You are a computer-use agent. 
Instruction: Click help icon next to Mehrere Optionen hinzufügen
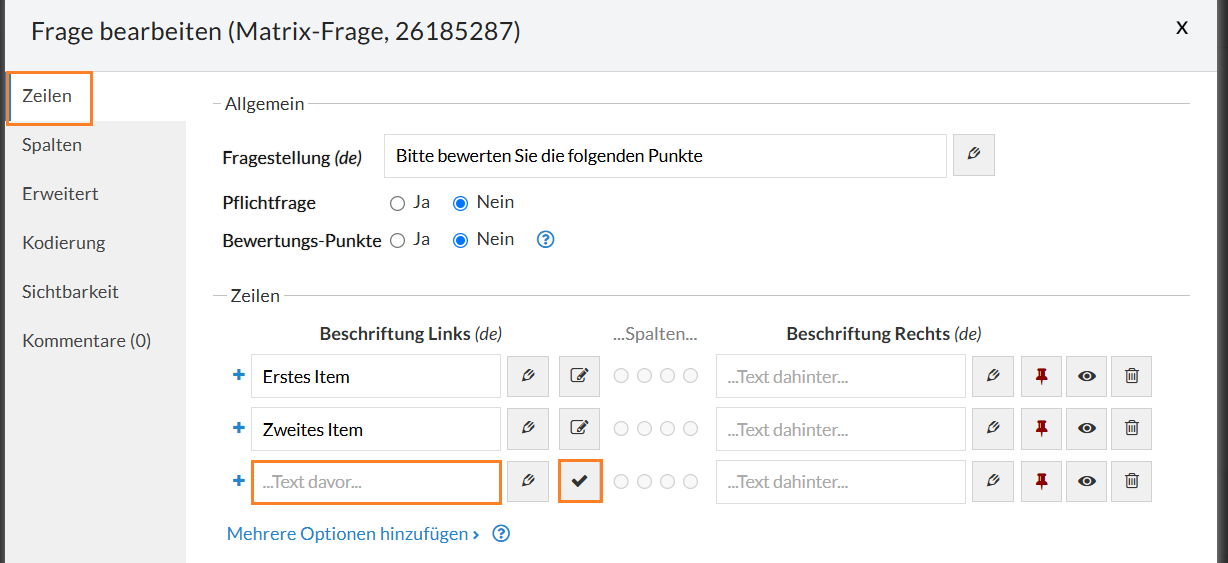click(502, 534)
